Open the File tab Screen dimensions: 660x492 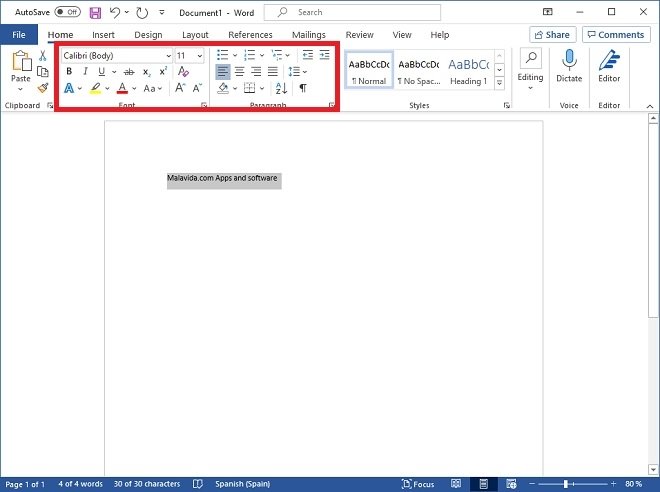pyautogui.click(x=19, y=35)
